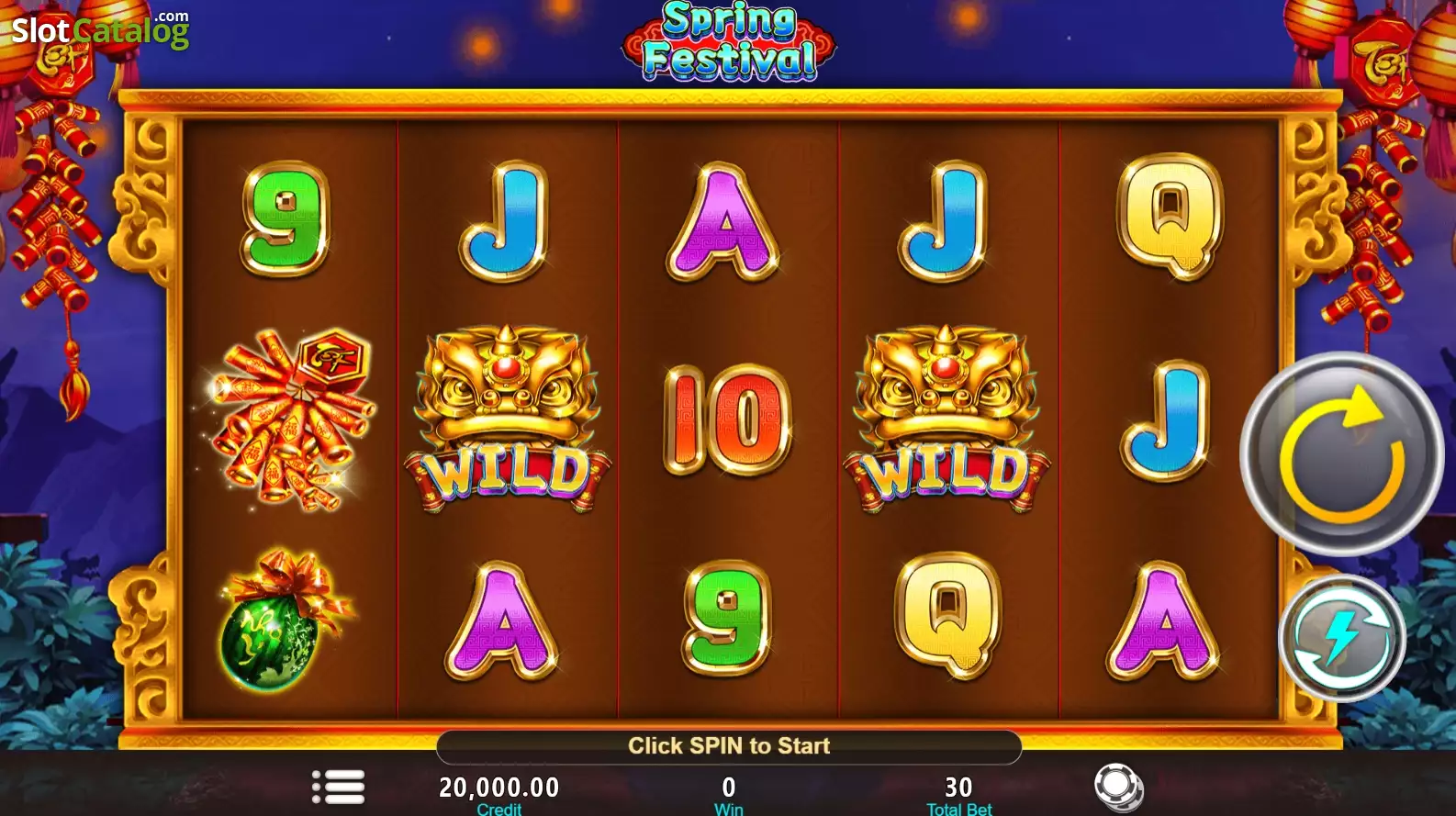Click the yellow Q at the bottom of reel four
The image size is (1456, 816).
(x=948, y=616)
